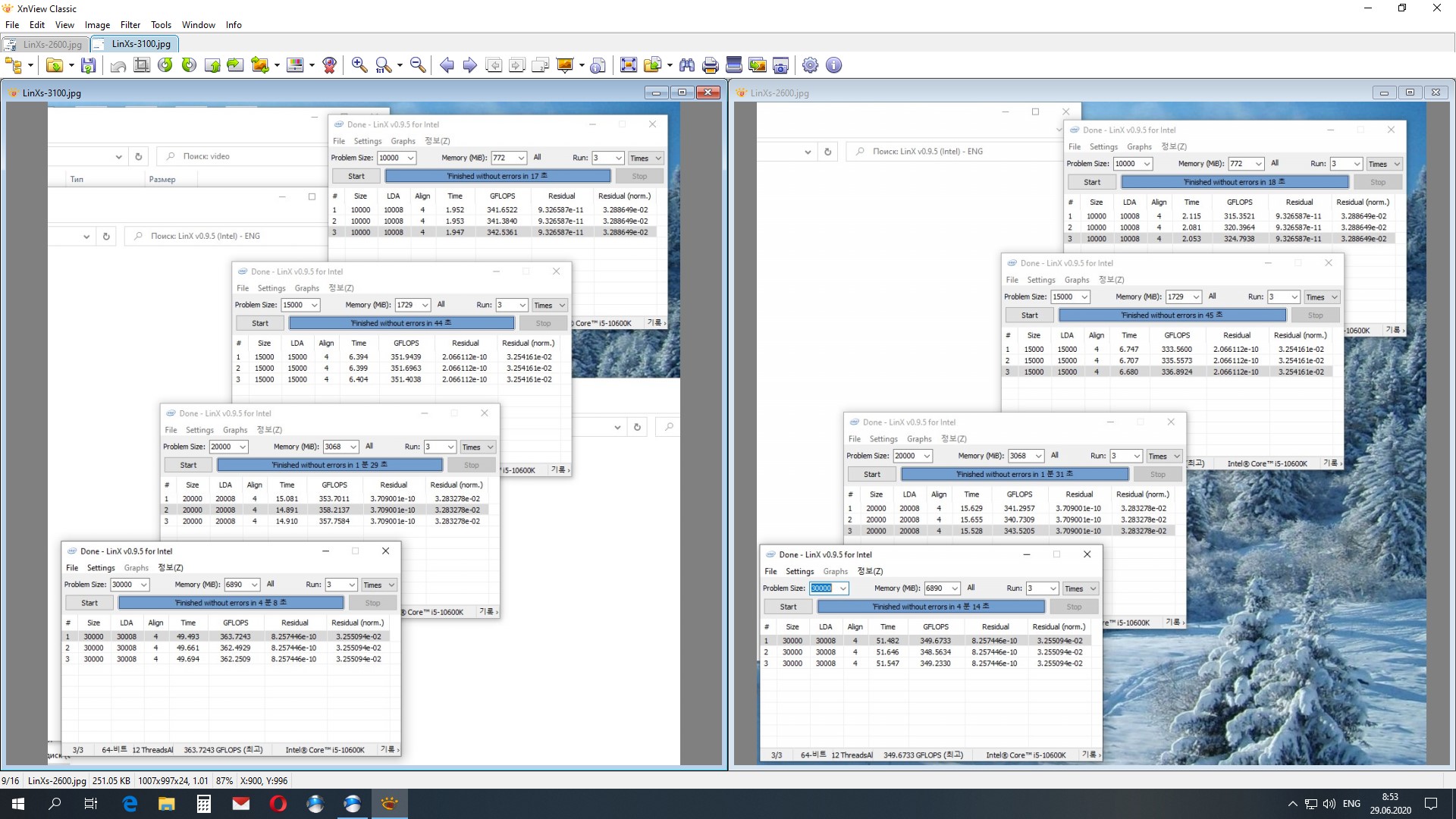
Task: Open Options with the gear icon
Action: pyautogui.click(x=810, y=65)
